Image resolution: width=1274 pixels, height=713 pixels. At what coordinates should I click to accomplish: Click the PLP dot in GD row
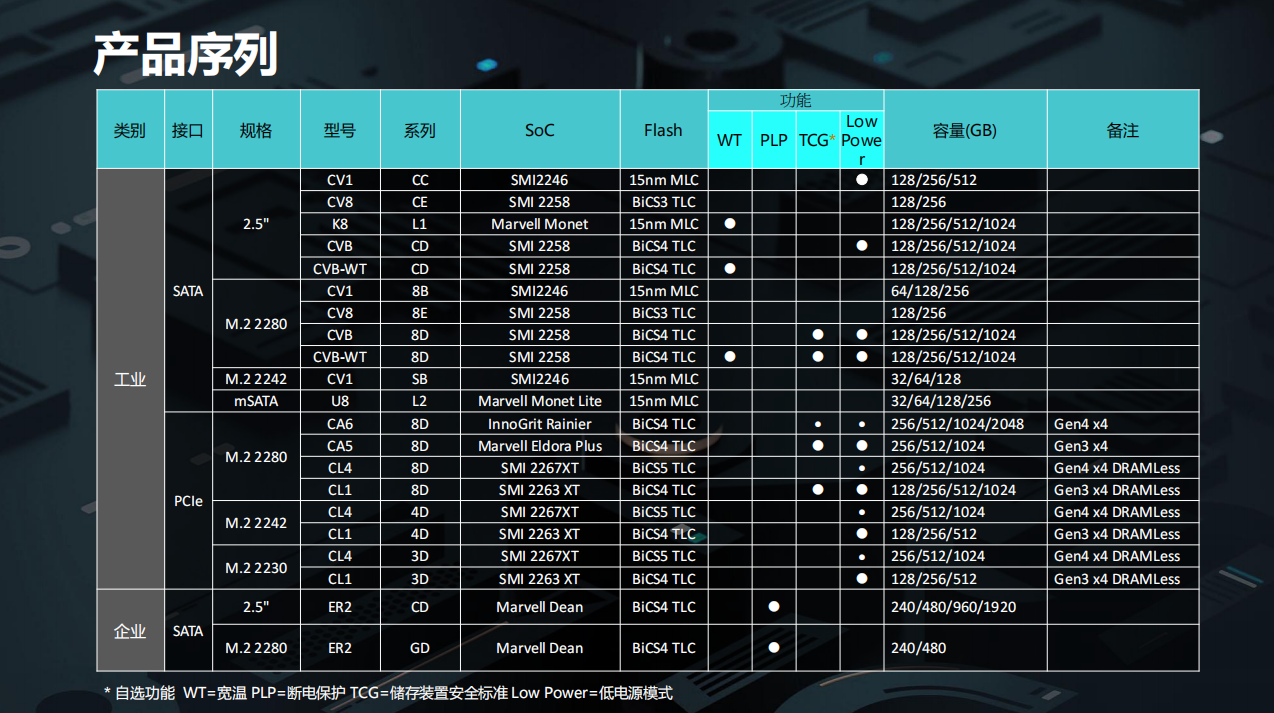coord(774,648)
